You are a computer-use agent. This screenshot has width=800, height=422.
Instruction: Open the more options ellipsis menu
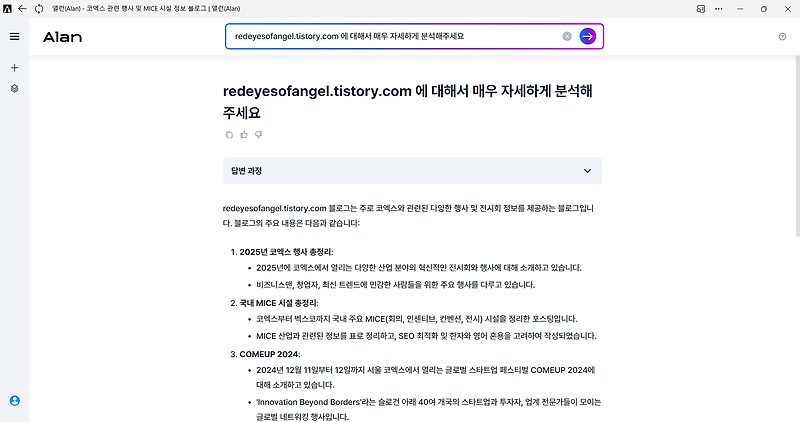pyautogui.click(x=718, y=9)
